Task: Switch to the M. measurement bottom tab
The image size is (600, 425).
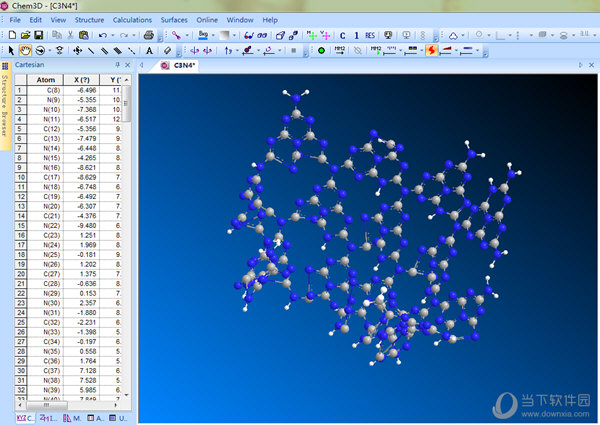Action: click(x=72, y=418)
